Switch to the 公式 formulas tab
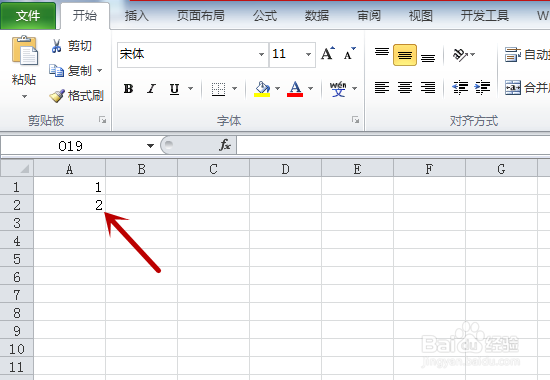 click(265, 16)
